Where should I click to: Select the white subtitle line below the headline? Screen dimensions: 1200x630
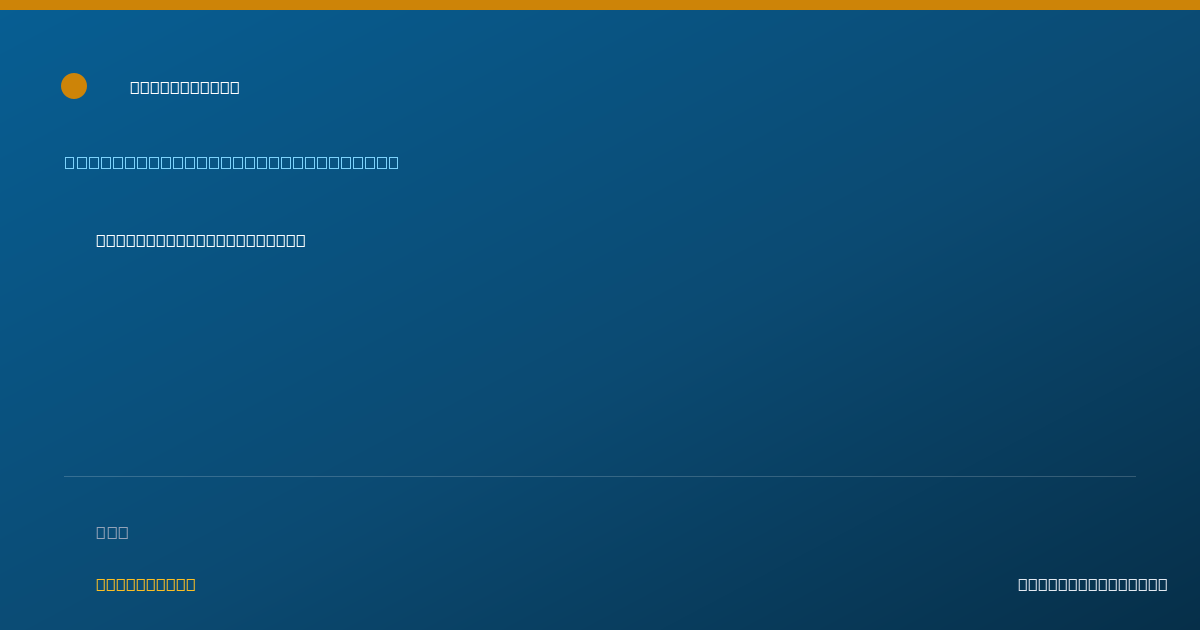[201, 240]
